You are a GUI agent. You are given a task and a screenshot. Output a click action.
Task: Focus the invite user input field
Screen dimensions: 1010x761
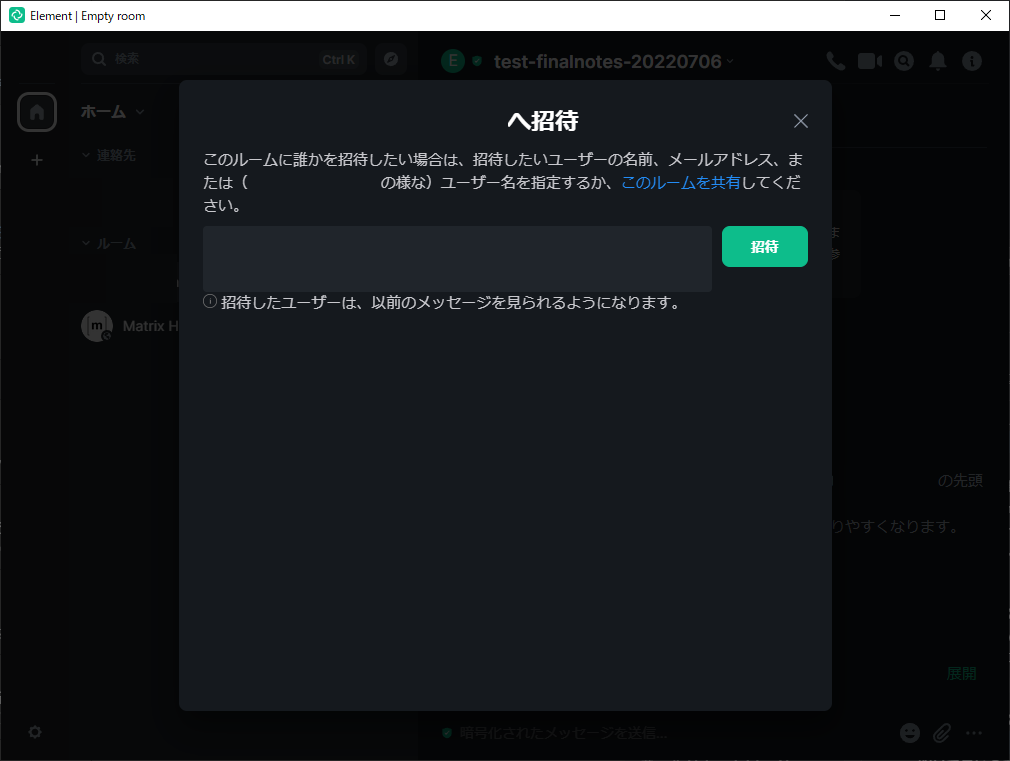coord(456,258)
